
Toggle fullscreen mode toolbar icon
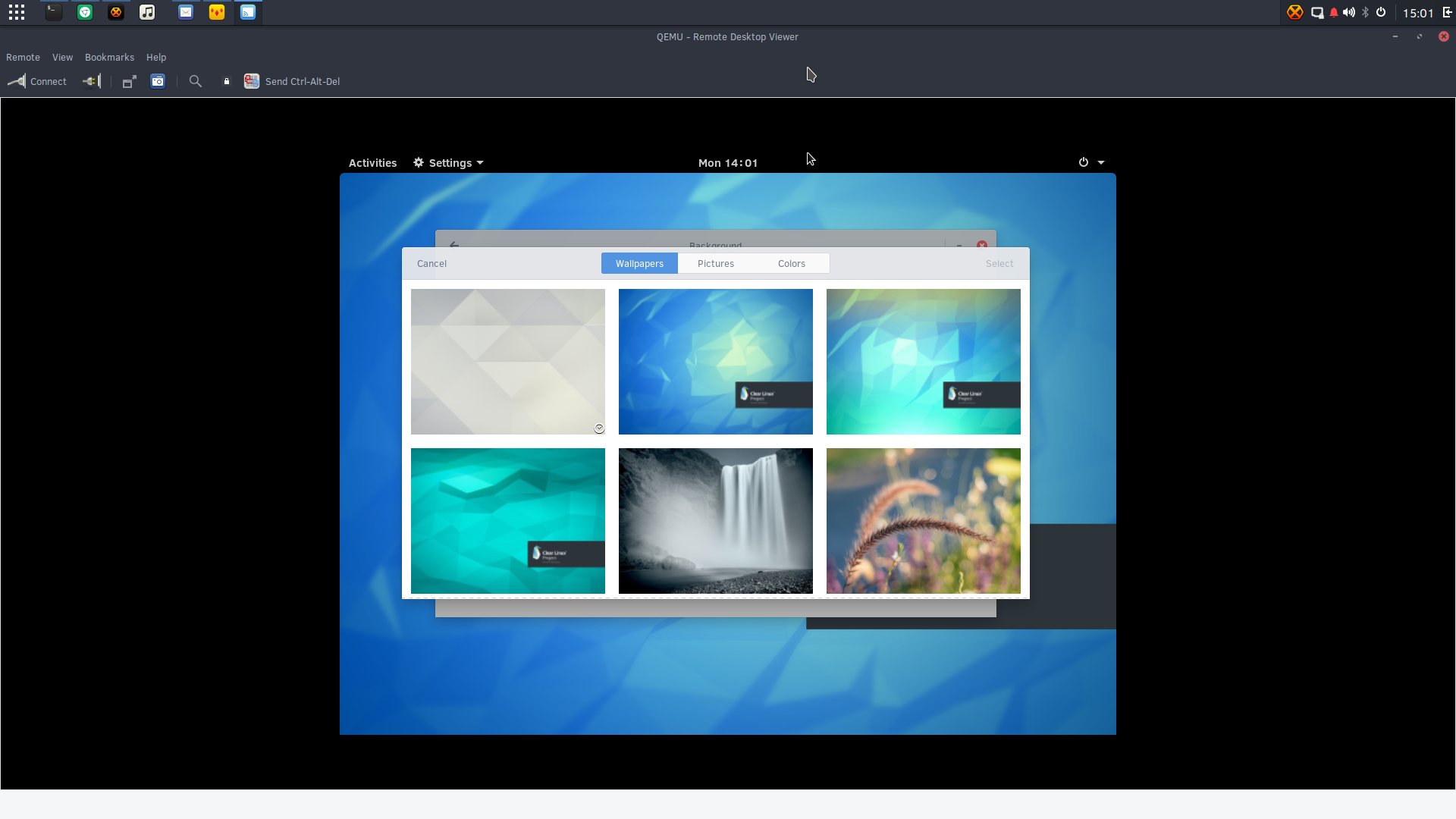[130, 81]
